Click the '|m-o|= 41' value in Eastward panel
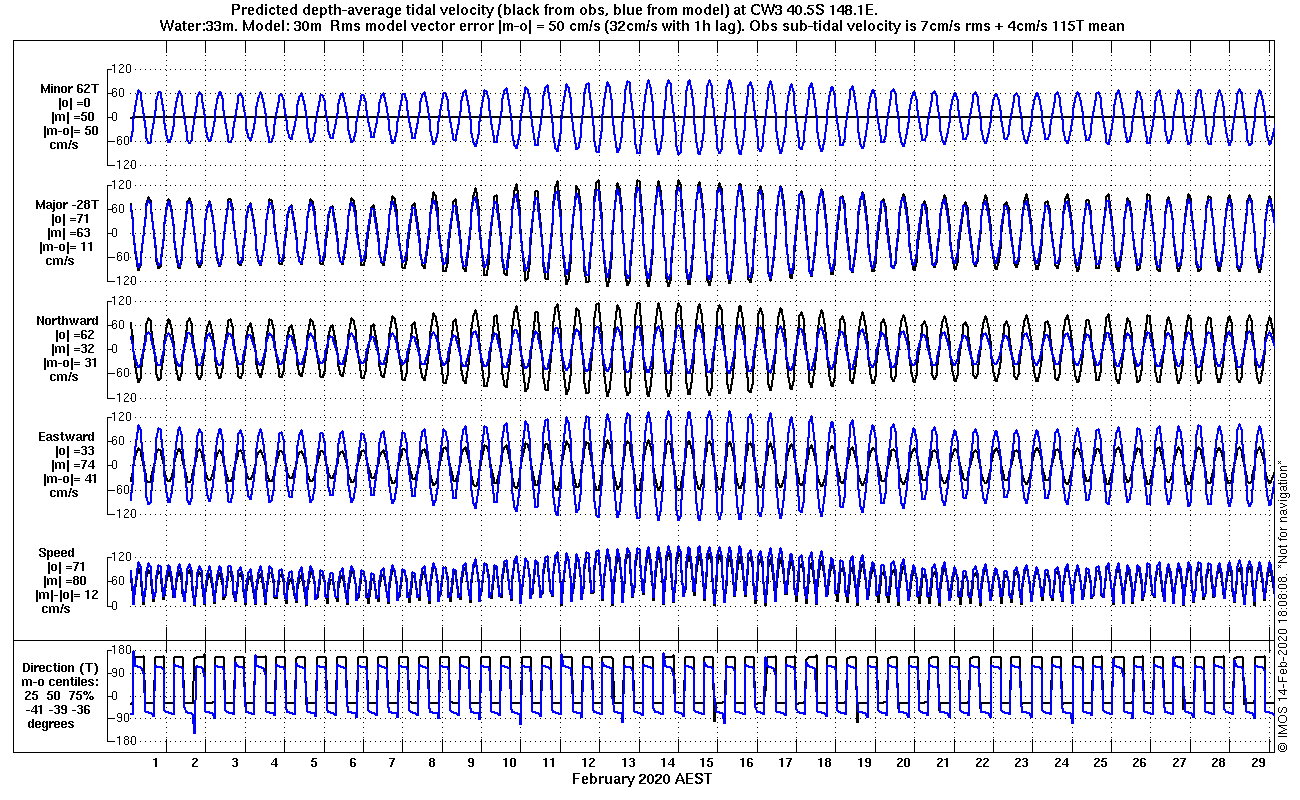1300x800 pixels. pyautogui.click(x=69, y=479)
